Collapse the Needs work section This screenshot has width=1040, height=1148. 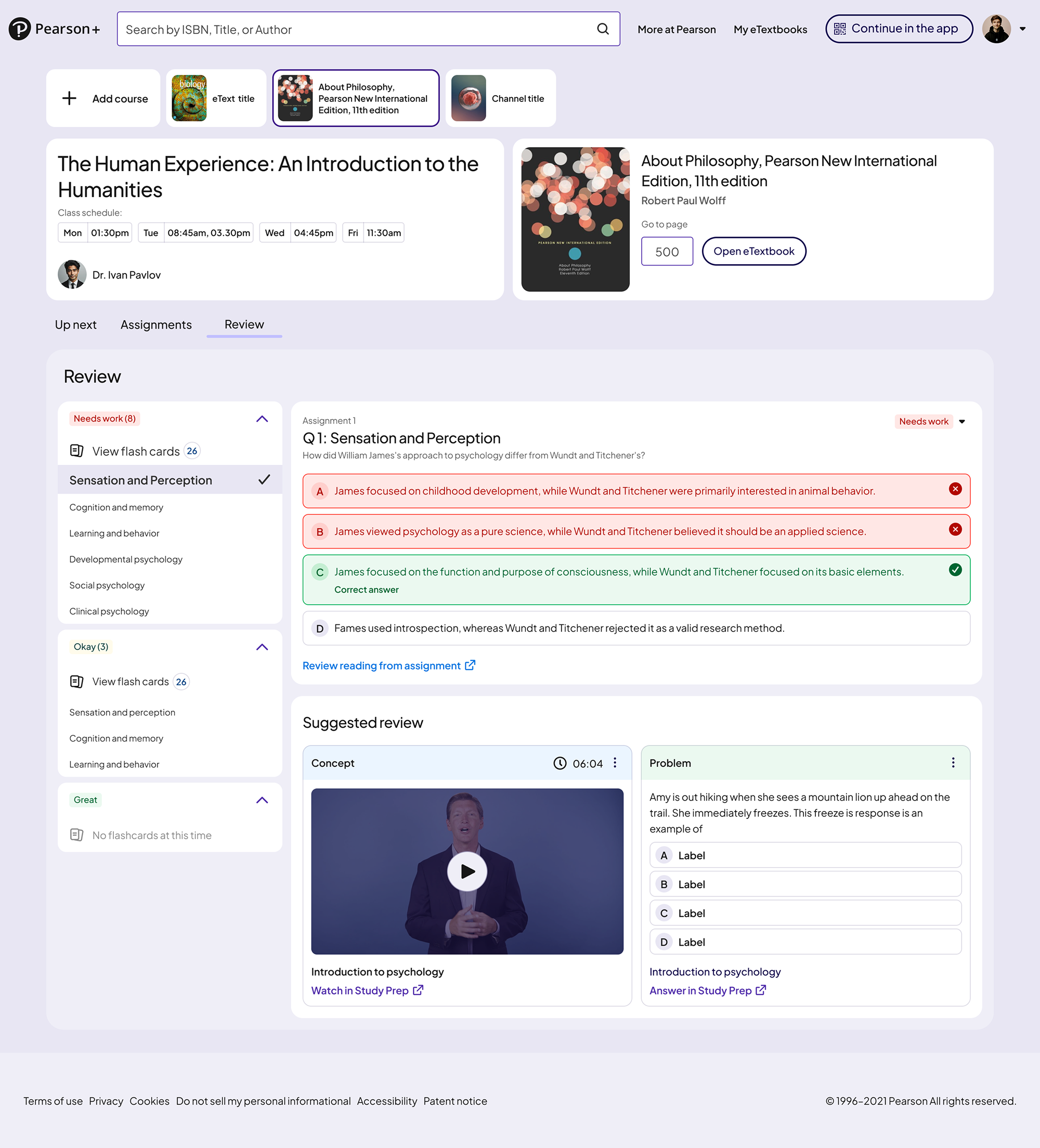coord(262,419)
